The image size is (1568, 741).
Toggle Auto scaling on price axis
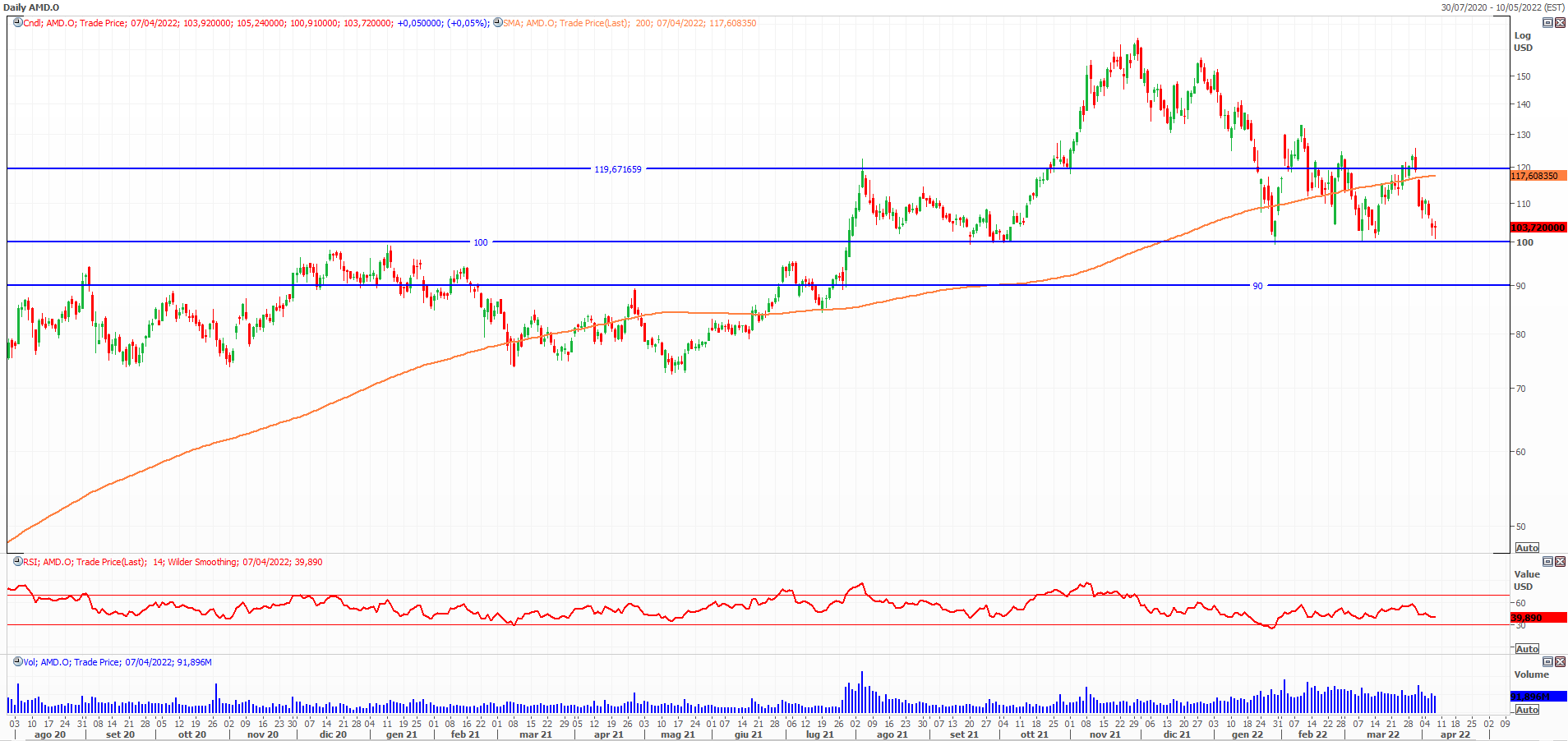point(1527,548)
